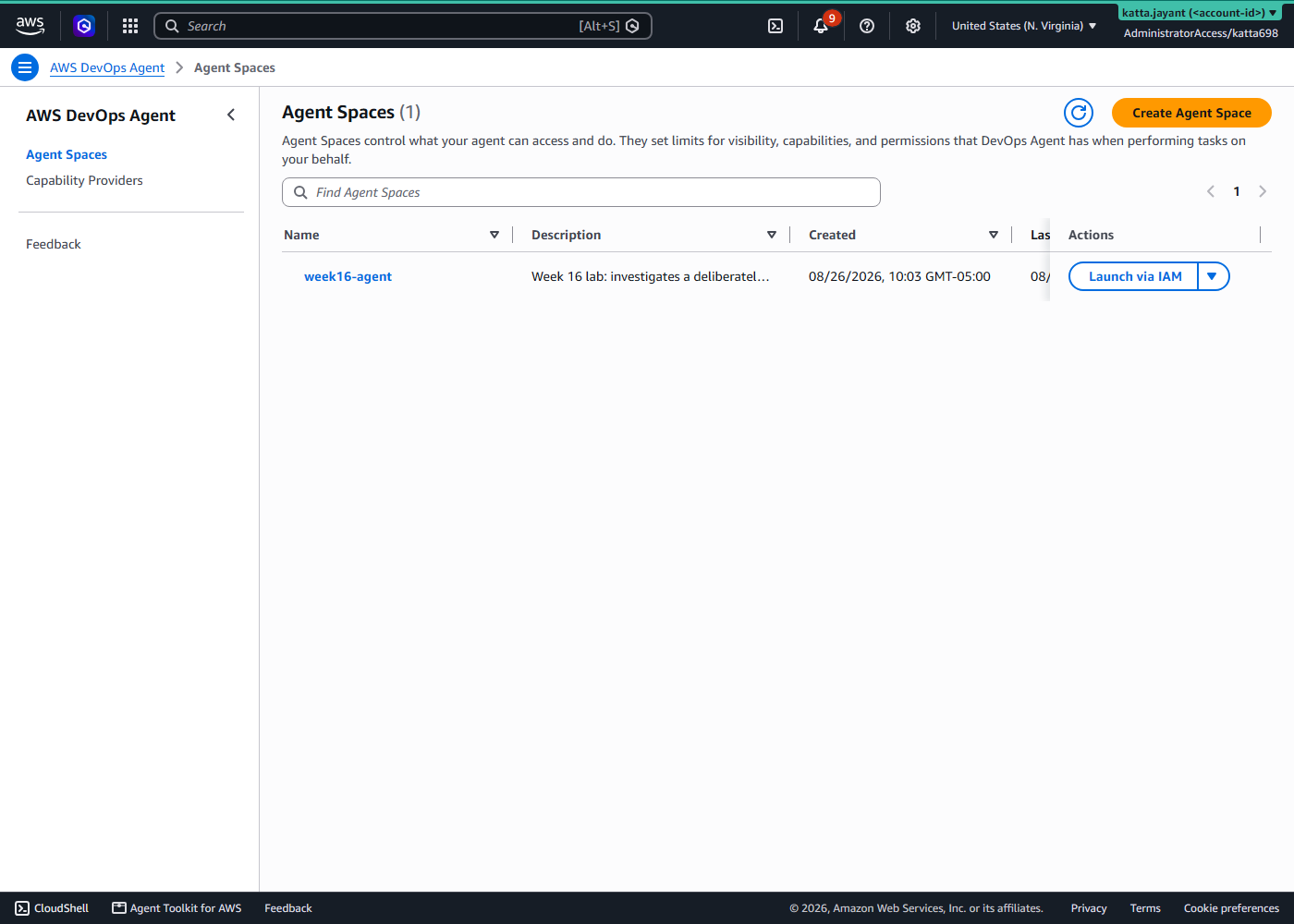
Task: Follow the AWS DevOps Agent breadcrumb link
Action: click(x=107, y=67)
